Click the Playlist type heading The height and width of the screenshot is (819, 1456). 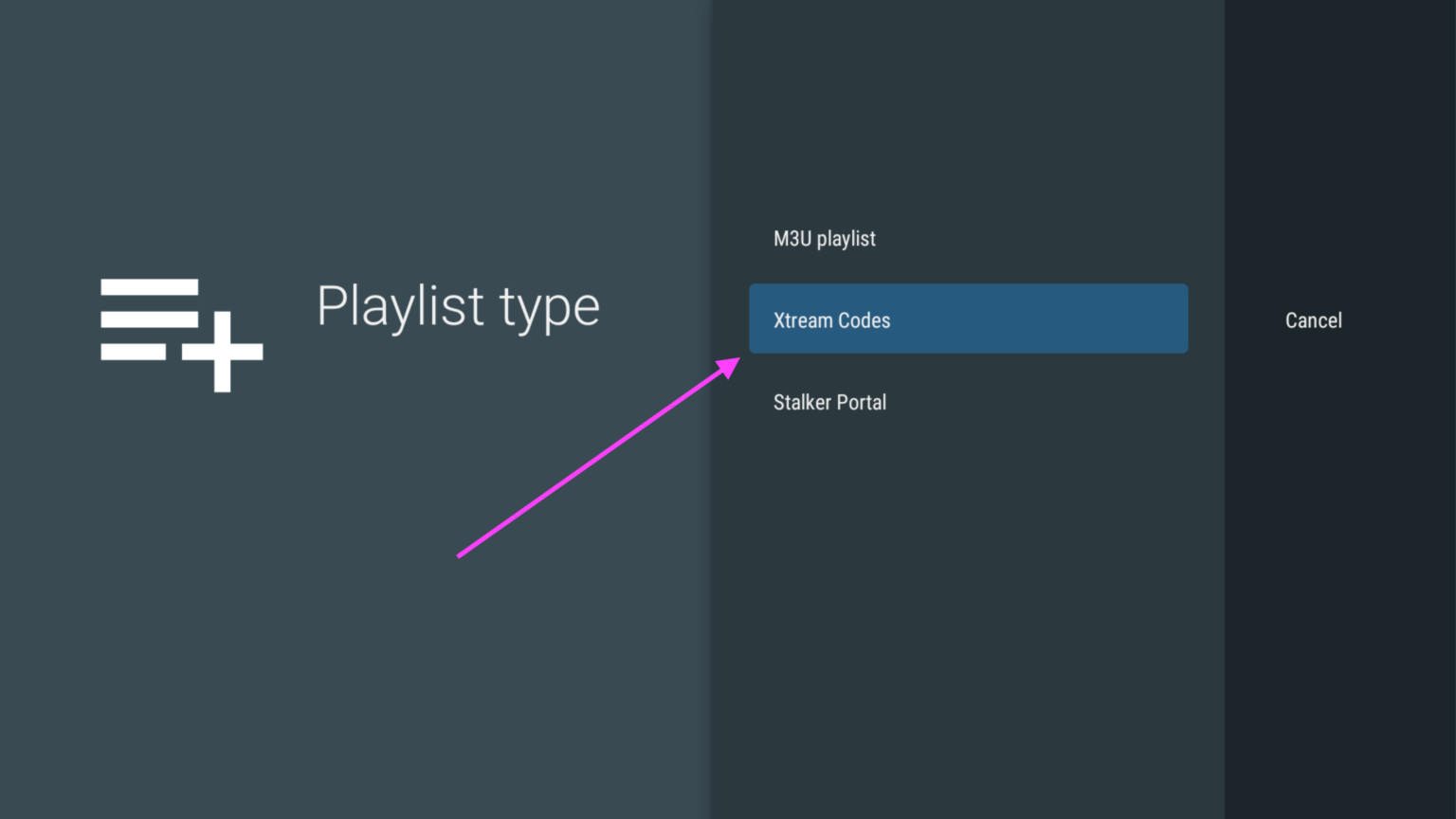[458, 306]
